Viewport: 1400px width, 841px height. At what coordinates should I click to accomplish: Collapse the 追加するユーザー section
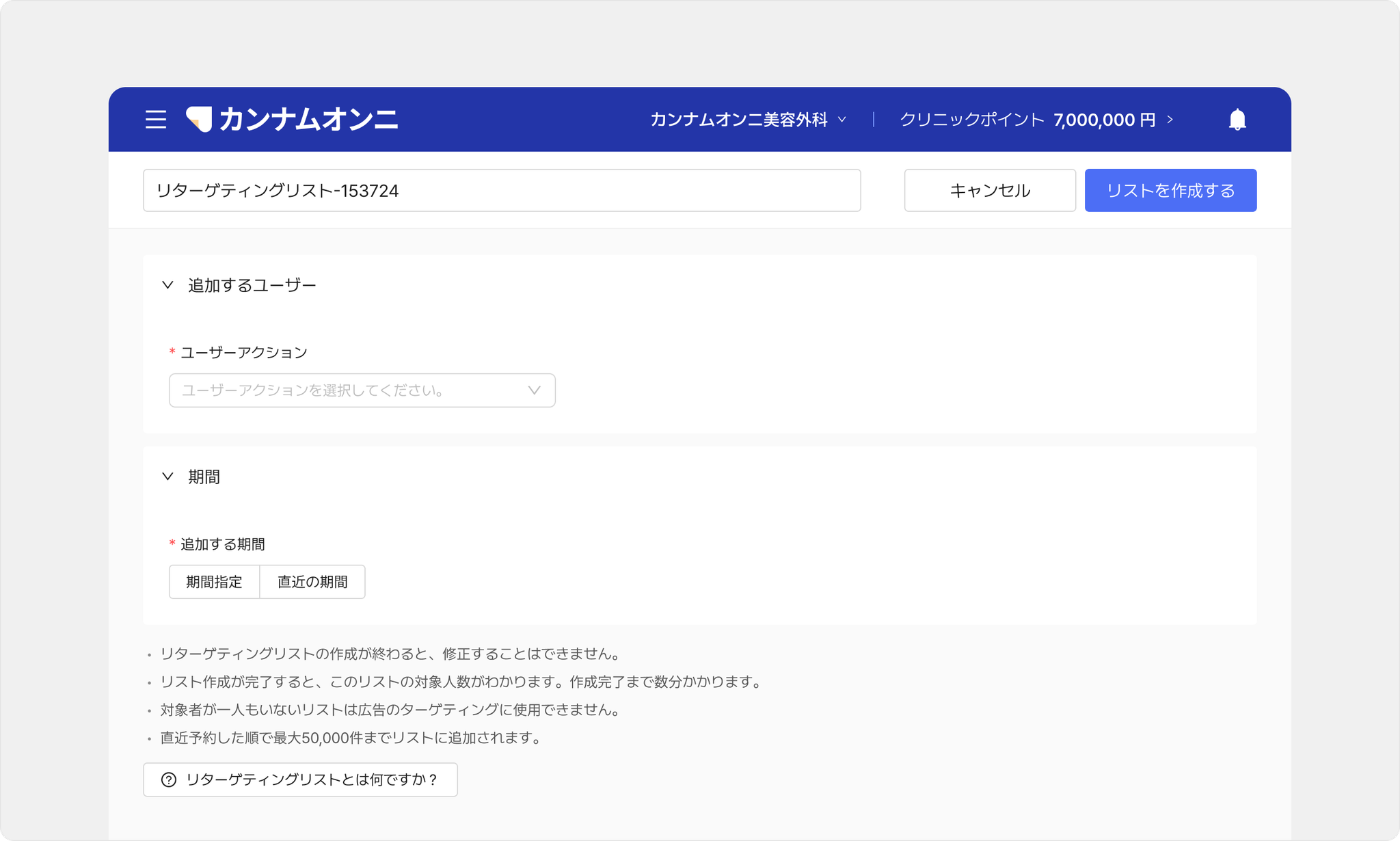tap(167, 285)
